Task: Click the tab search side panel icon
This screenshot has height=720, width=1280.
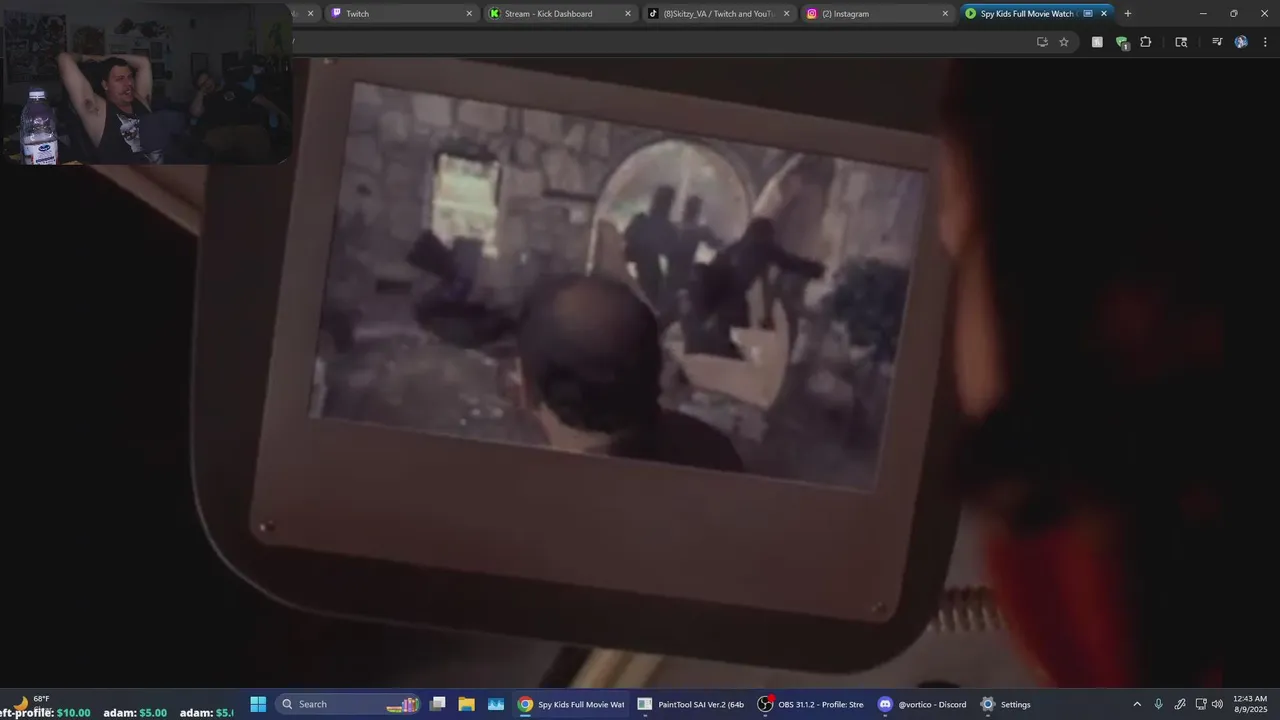Action: point(1181,42)
